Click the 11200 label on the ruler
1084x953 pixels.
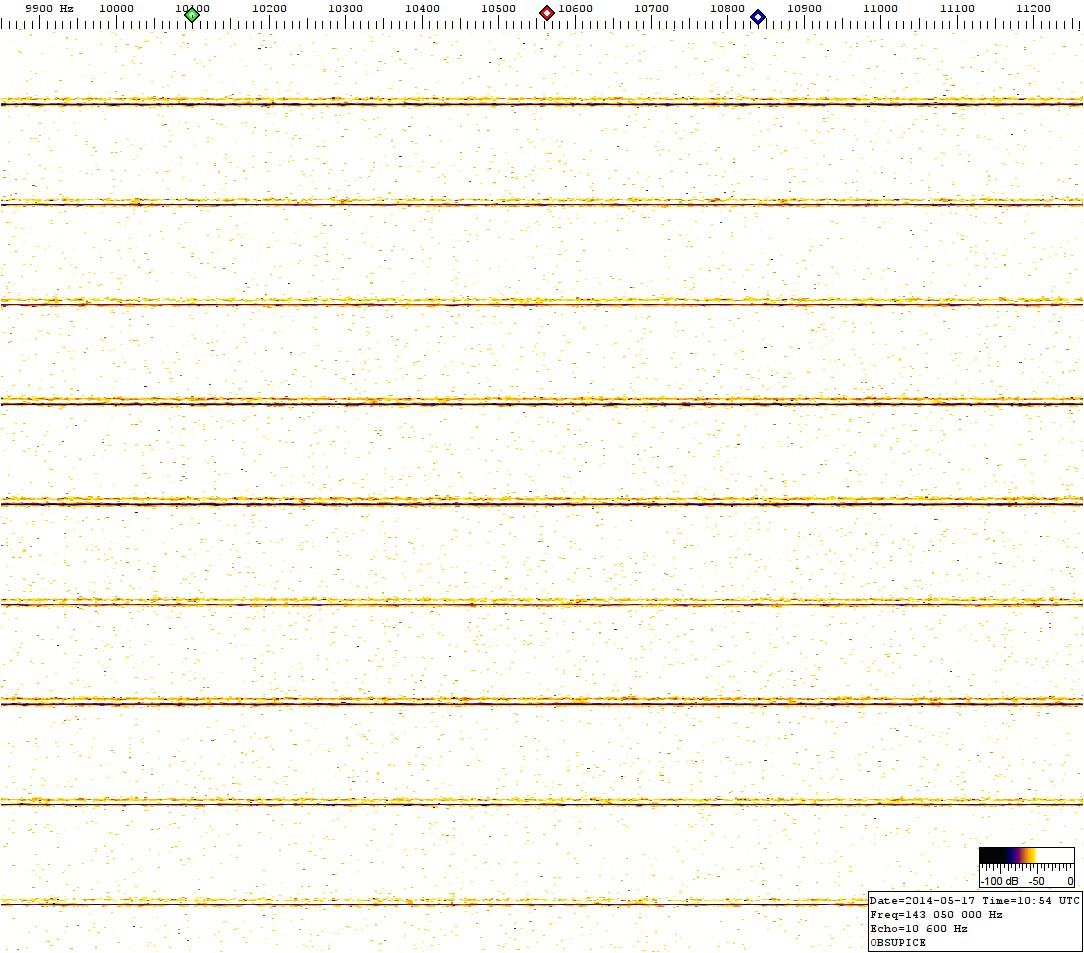coord(1033,8)
